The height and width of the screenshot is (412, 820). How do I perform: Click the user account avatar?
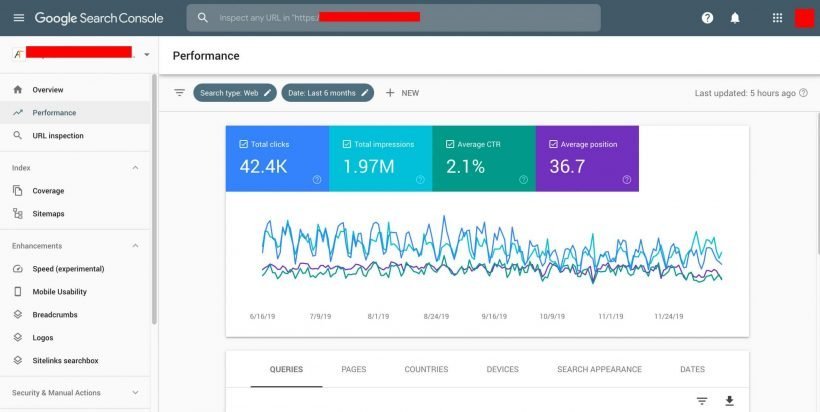point(804,18)
